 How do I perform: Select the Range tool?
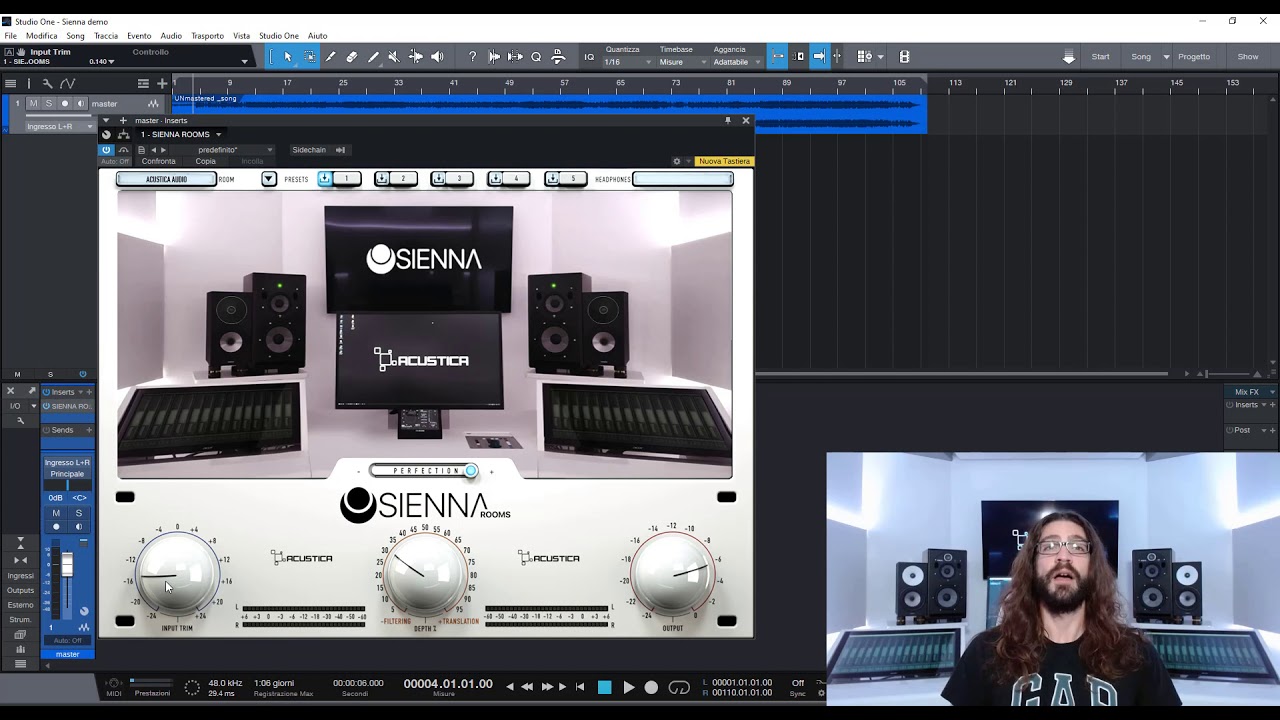(309, 57)
